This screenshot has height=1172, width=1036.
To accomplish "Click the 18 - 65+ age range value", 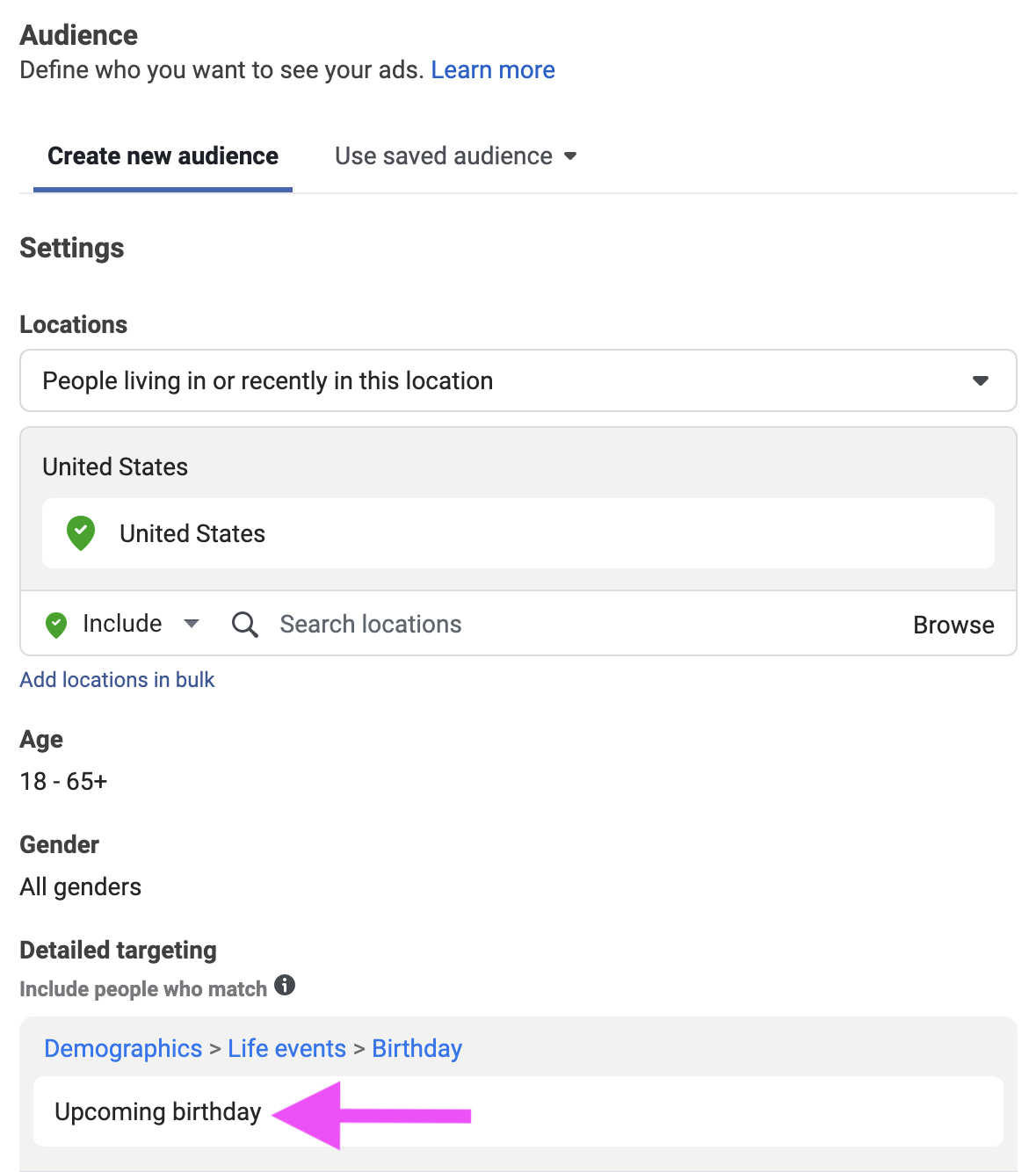I will [x=63, y=781].
